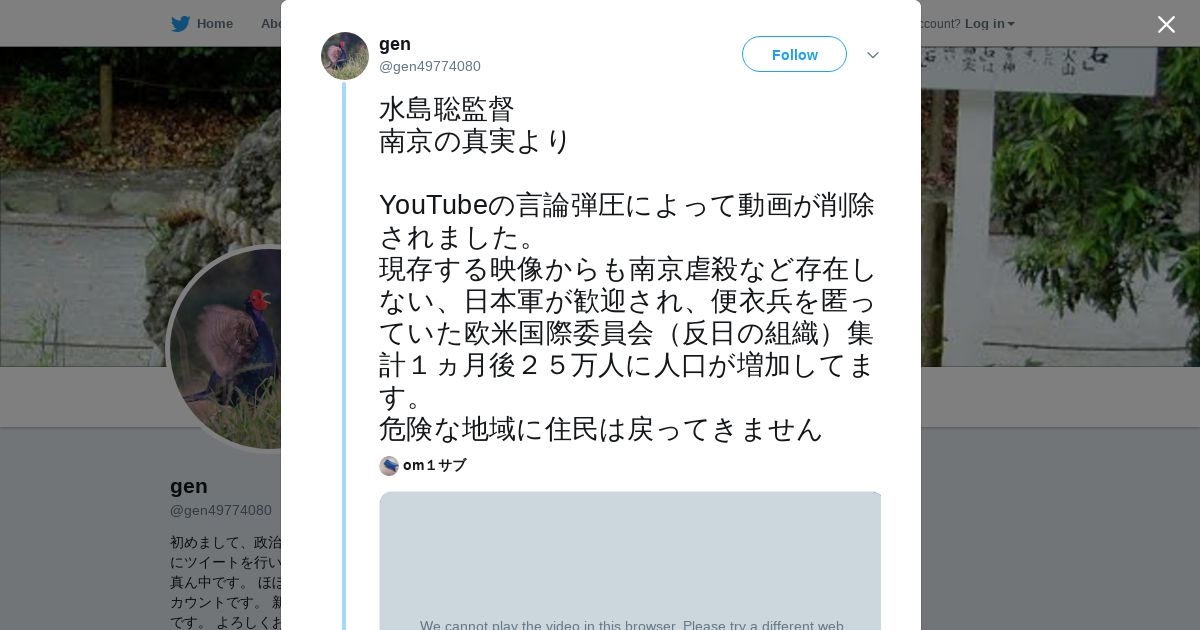Click the om１サブ username link
The width and height of the screenshot is (1200, 630).
(434, 466)
